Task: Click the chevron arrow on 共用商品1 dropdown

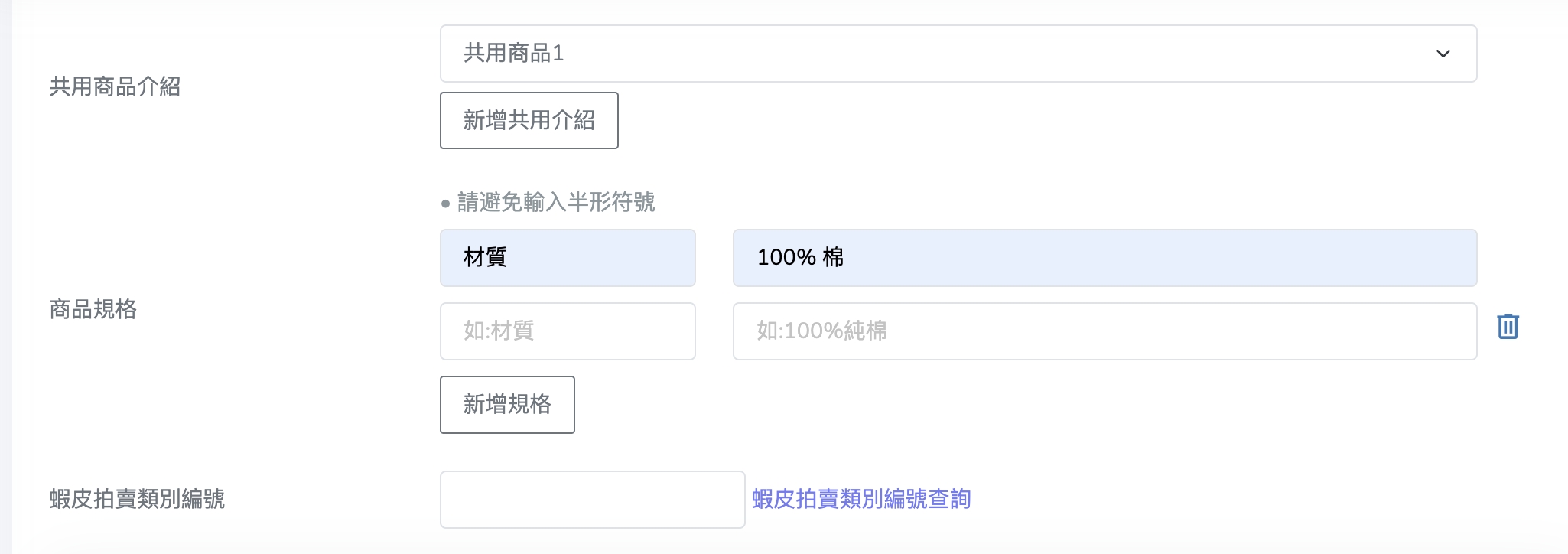Action: click(1443, 54)
